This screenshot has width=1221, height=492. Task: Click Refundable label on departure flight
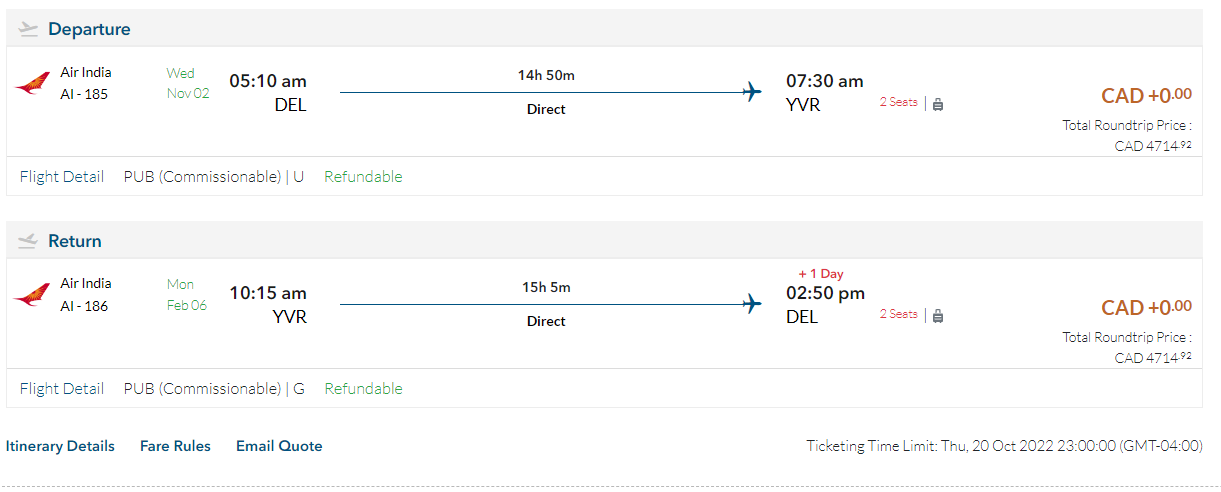click(363, 177)
